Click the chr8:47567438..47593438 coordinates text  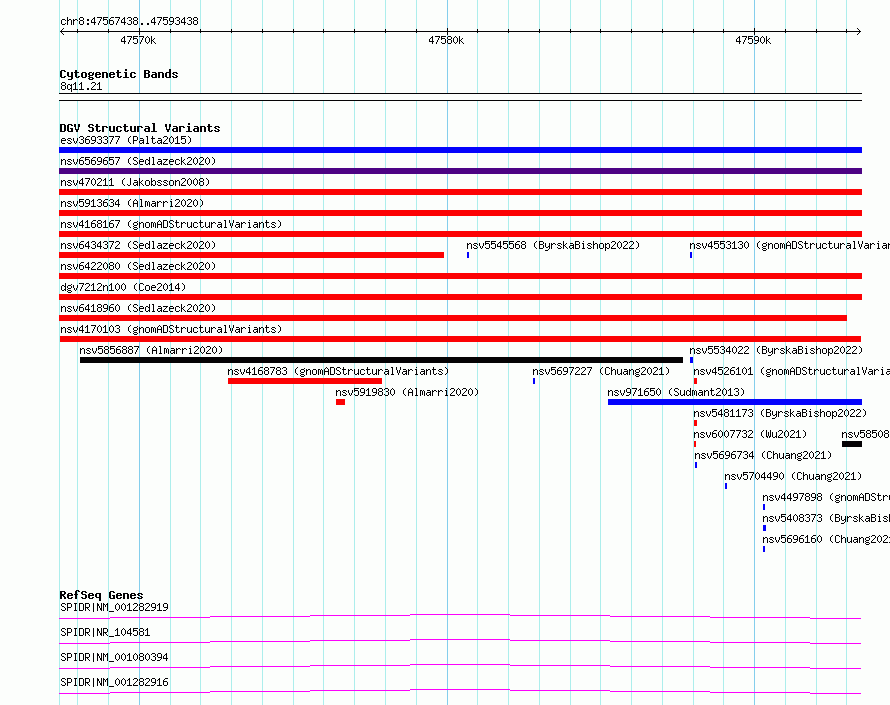(x=129, y=22)
